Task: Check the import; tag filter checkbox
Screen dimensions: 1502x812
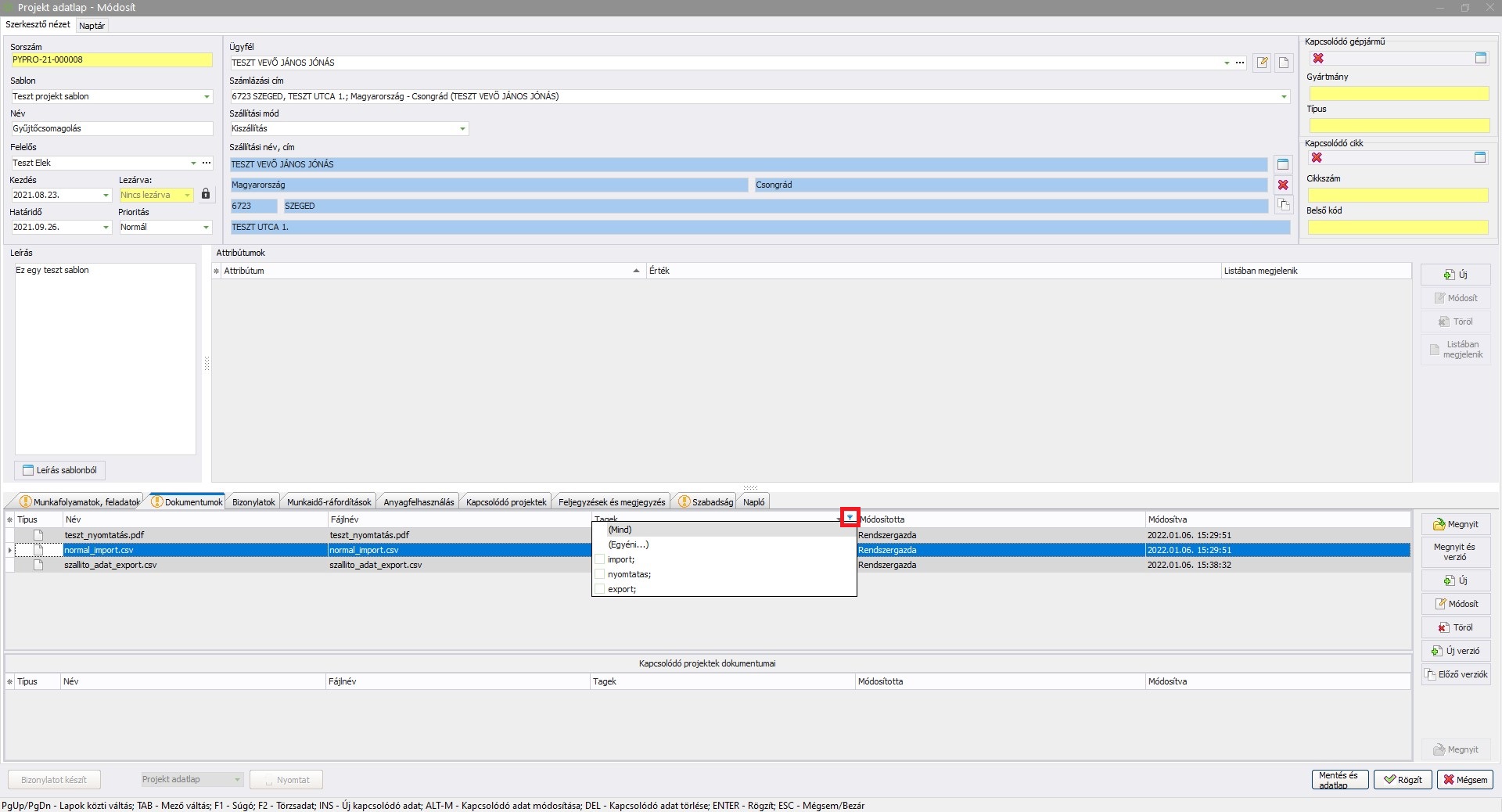Action: pos(600,559)
